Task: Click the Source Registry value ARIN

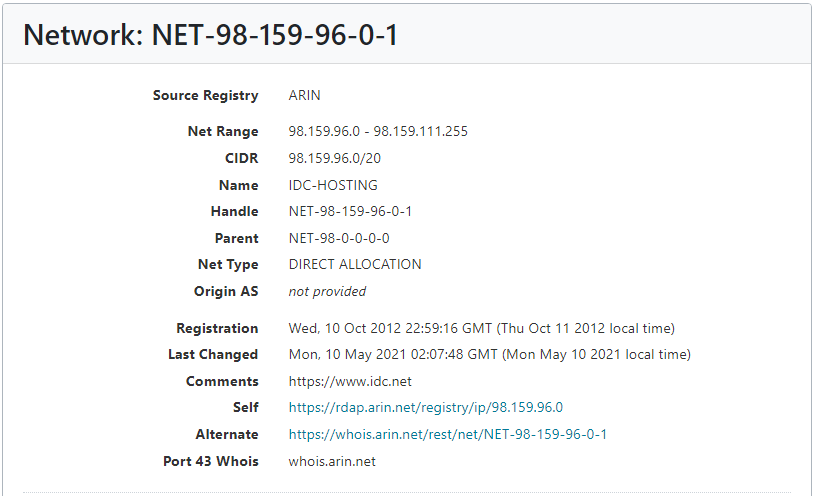Action: click(x=305, y=95)
